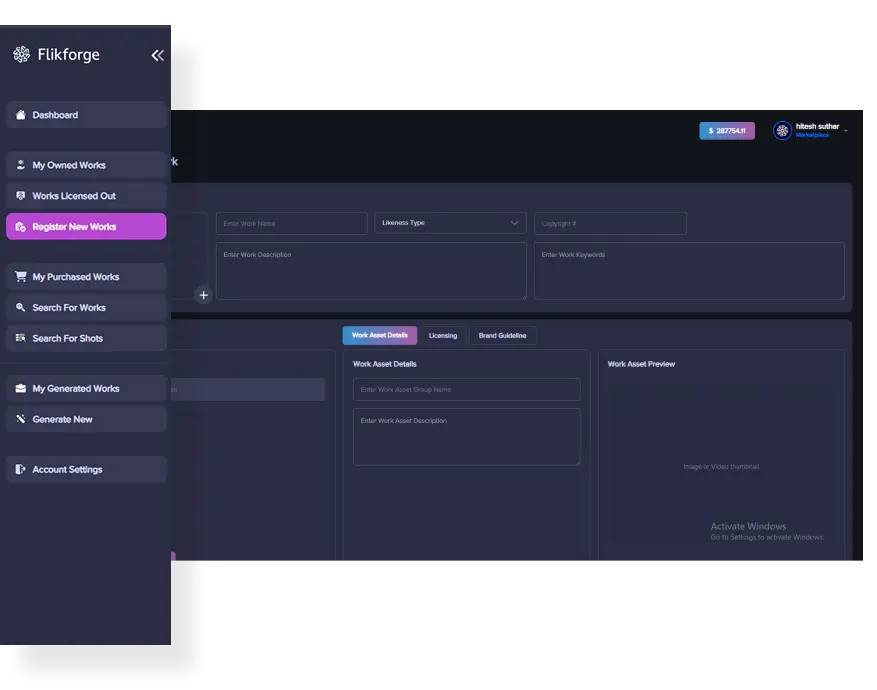Switch to the Licensing tab

point(442,336)
